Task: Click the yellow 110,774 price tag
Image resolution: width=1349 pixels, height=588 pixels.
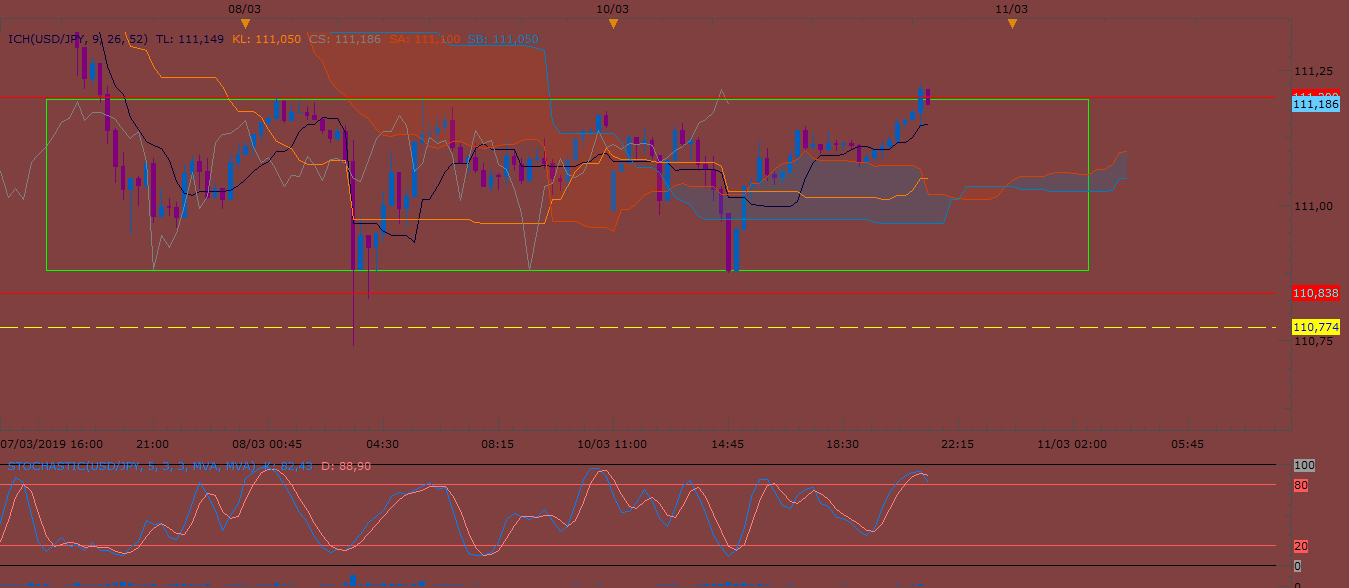Action: coord(1315,327)
